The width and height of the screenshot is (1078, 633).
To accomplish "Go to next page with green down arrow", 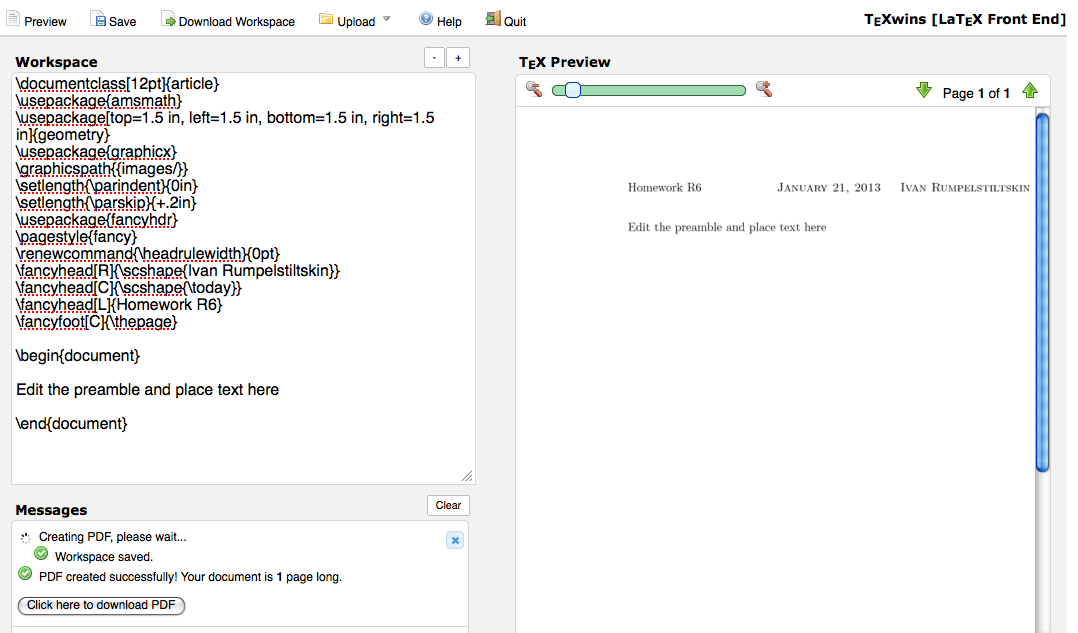I will 924,92.
